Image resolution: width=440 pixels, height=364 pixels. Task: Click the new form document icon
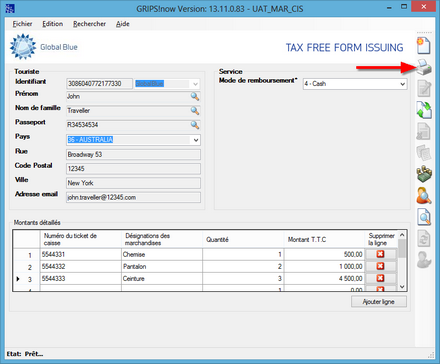(x=424, y=46)
